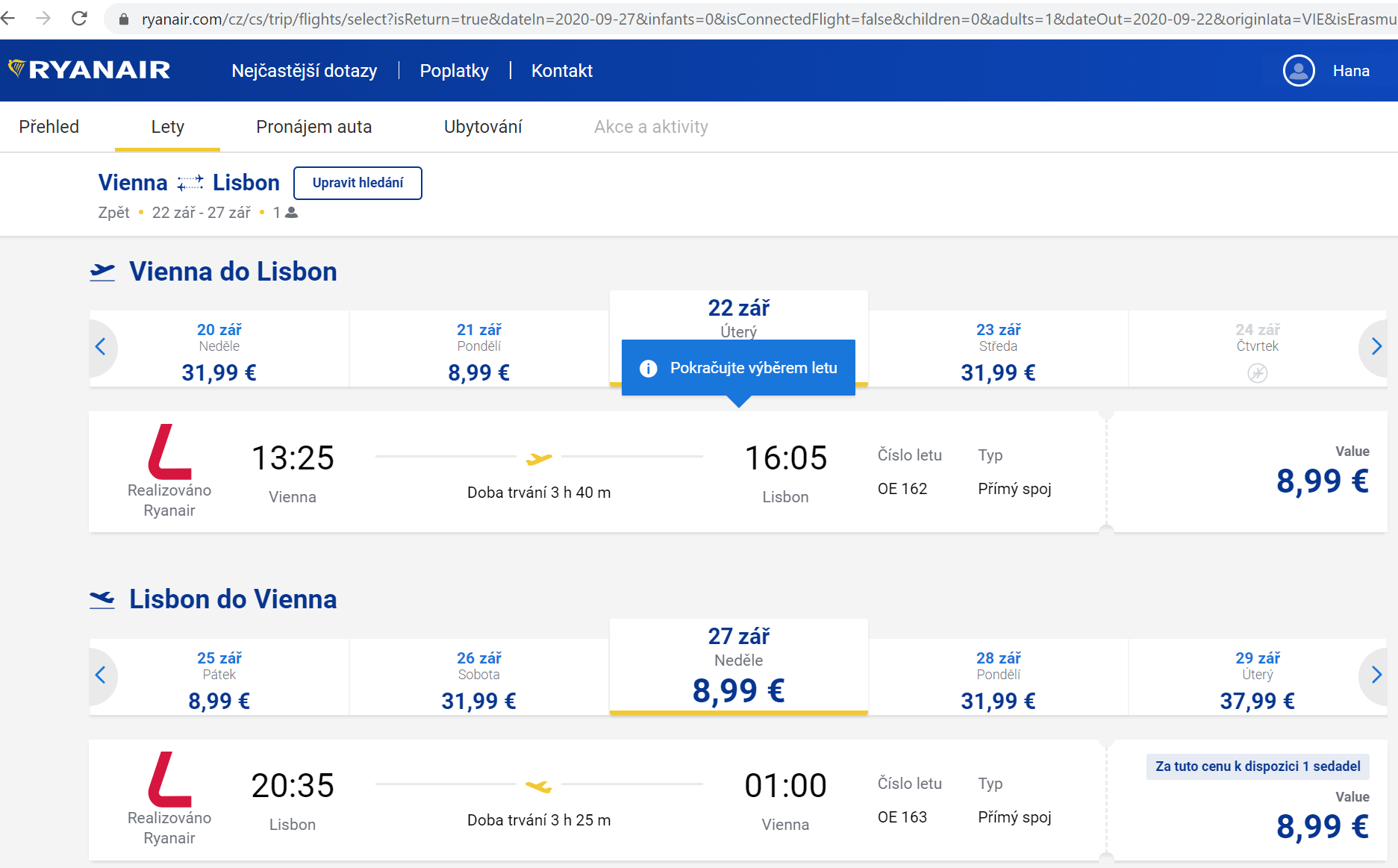The width and height of the screenshot is (1398, 868).
Task: Click the no-flight icon under 24 zář
Action: coord(1258,373)
